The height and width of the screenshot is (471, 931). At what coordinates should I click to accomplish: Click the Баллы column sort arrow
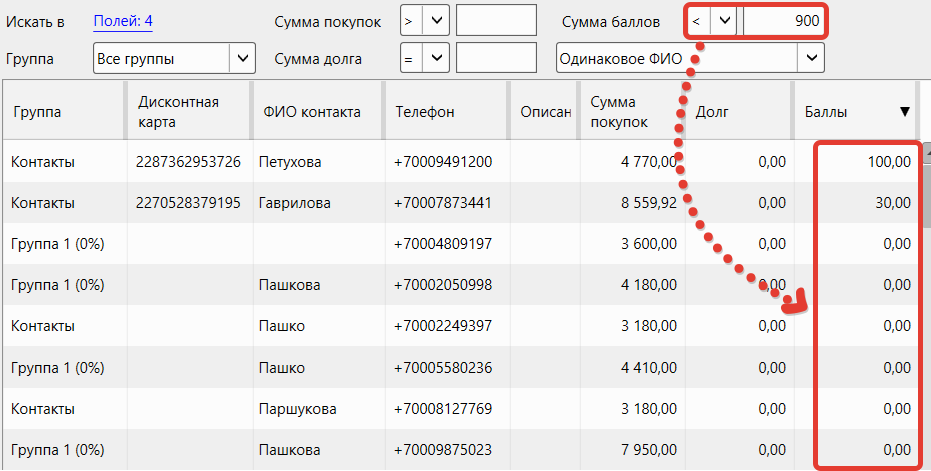(x=904, y=112)
